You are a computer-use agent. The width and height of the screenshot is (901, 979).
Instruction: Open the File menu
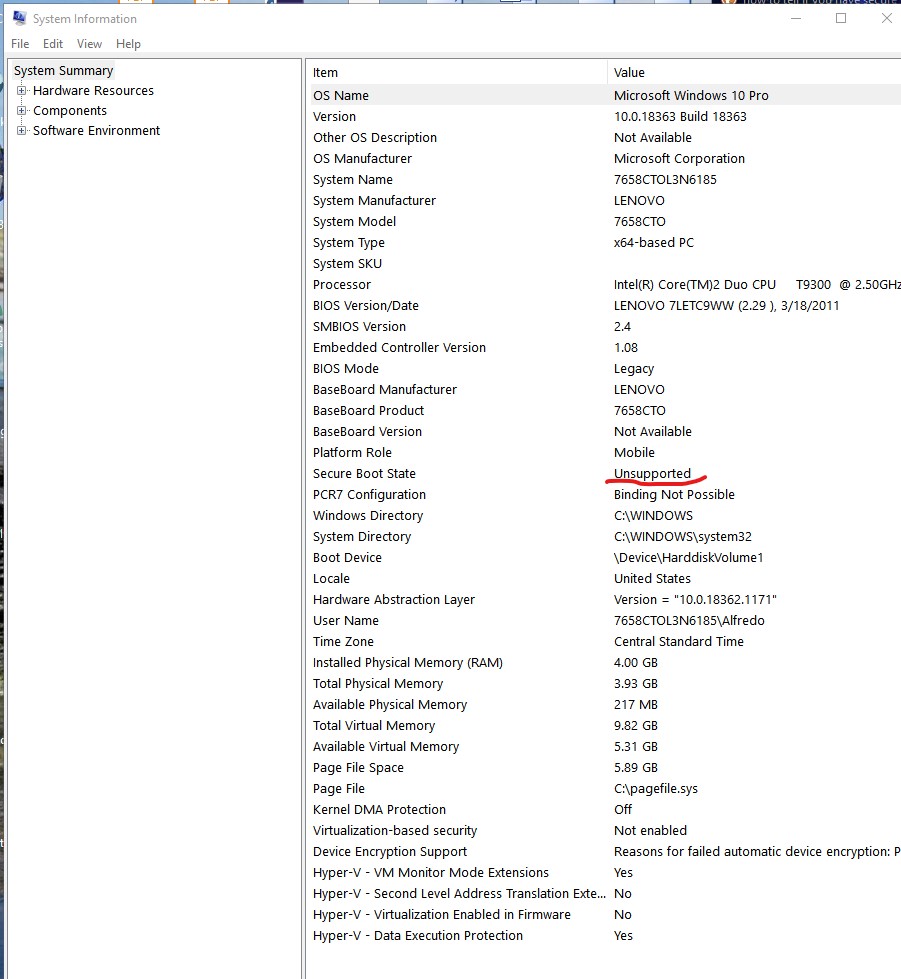tap(20, 44)
